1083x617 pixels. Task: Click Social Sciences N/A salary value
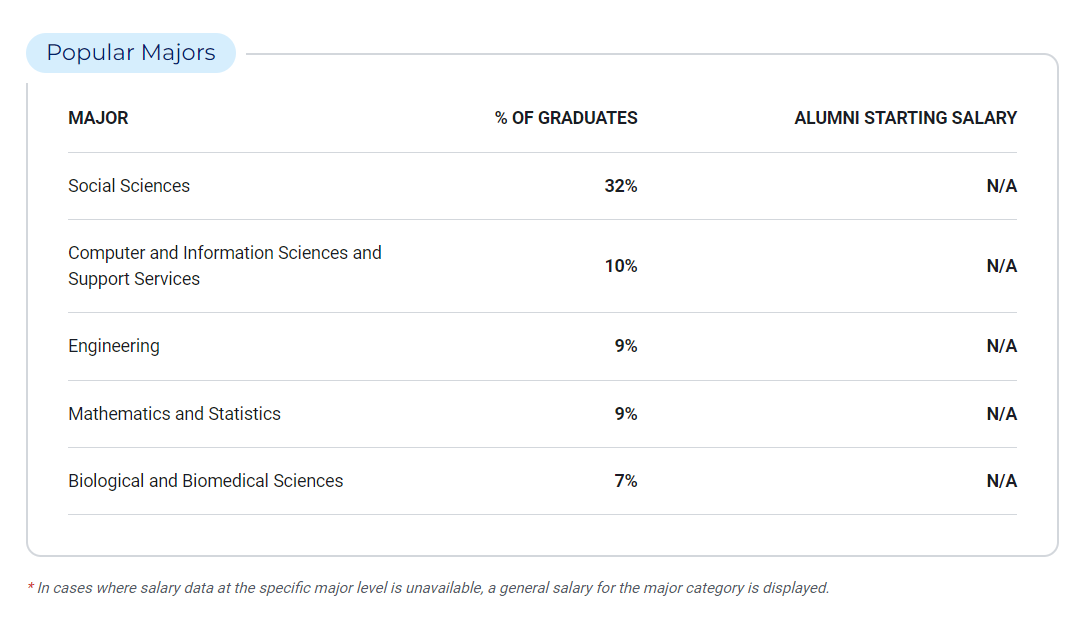(1001, 186)
